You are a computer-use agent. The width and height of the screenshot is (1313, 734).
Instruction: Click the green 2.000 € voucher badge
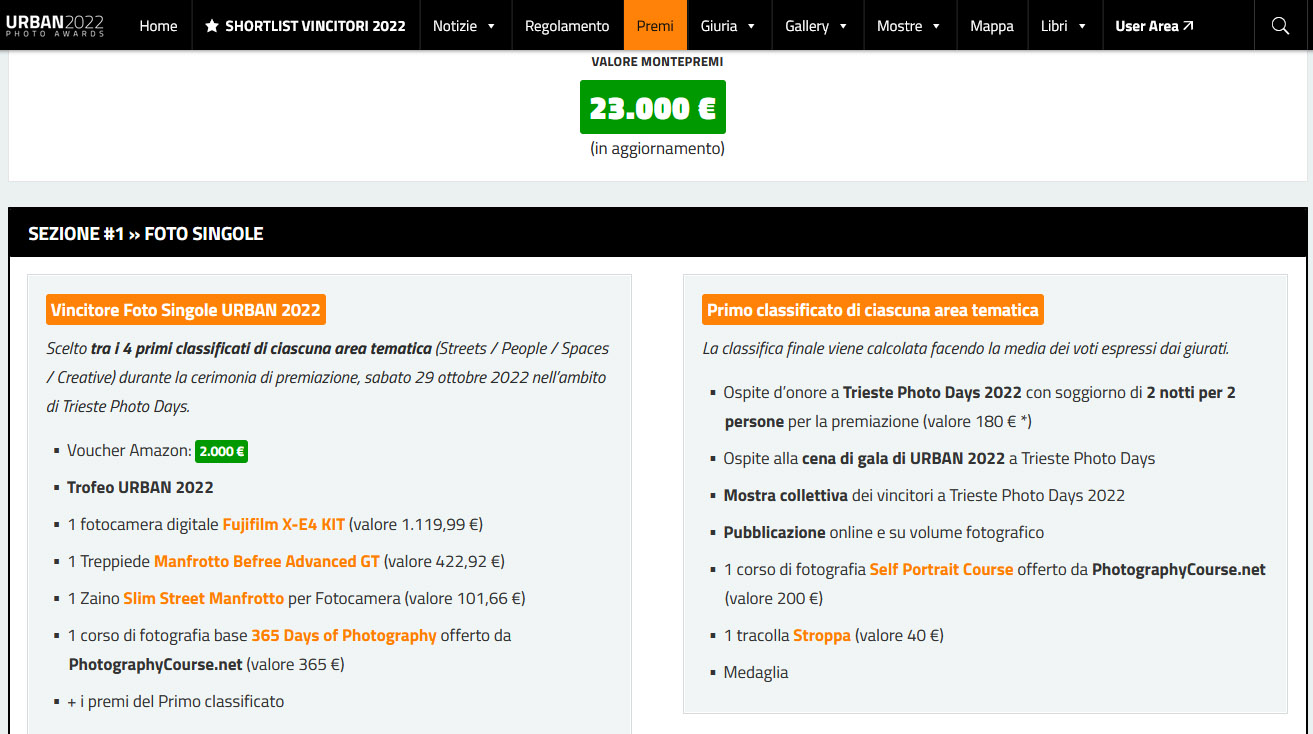coord(221,451)
